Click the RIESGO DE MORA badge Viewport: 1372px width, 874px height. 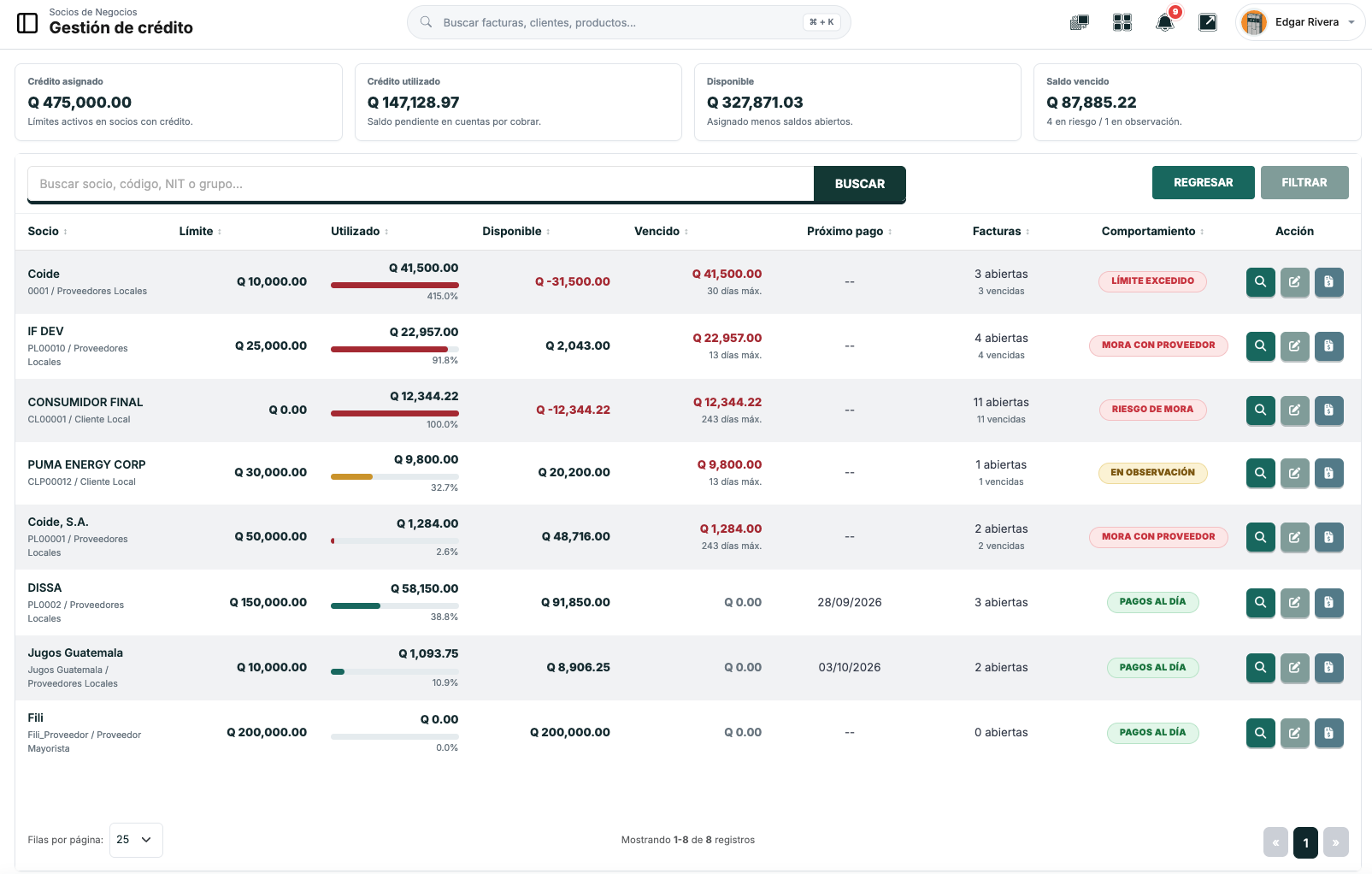(x=1153, y=410)
